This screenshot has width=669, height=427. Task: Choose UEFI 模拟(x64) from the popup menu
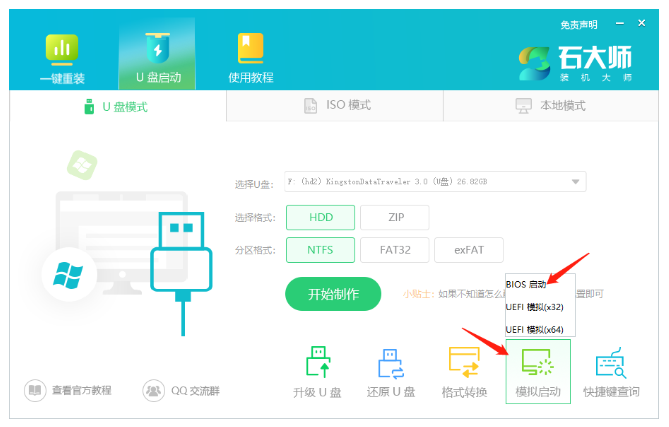535,328
